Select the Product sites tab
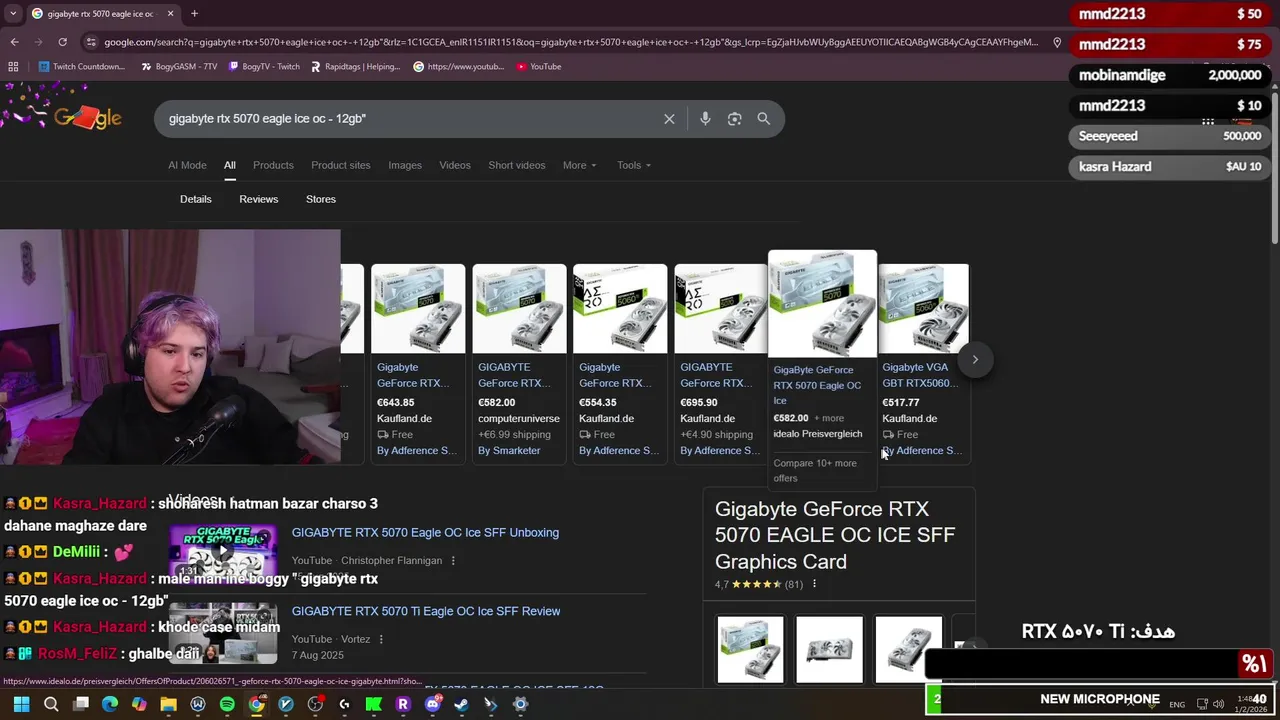 coord(340,165)
